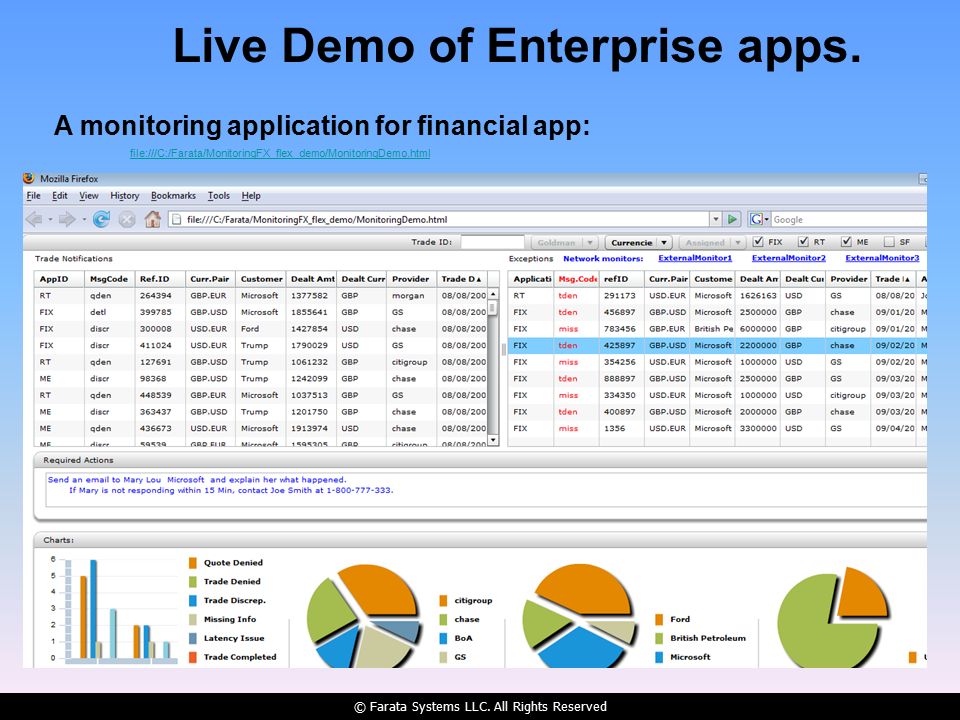
Task: Open the ExternalMonitor2 link
Action: click(x=789, y=258)
